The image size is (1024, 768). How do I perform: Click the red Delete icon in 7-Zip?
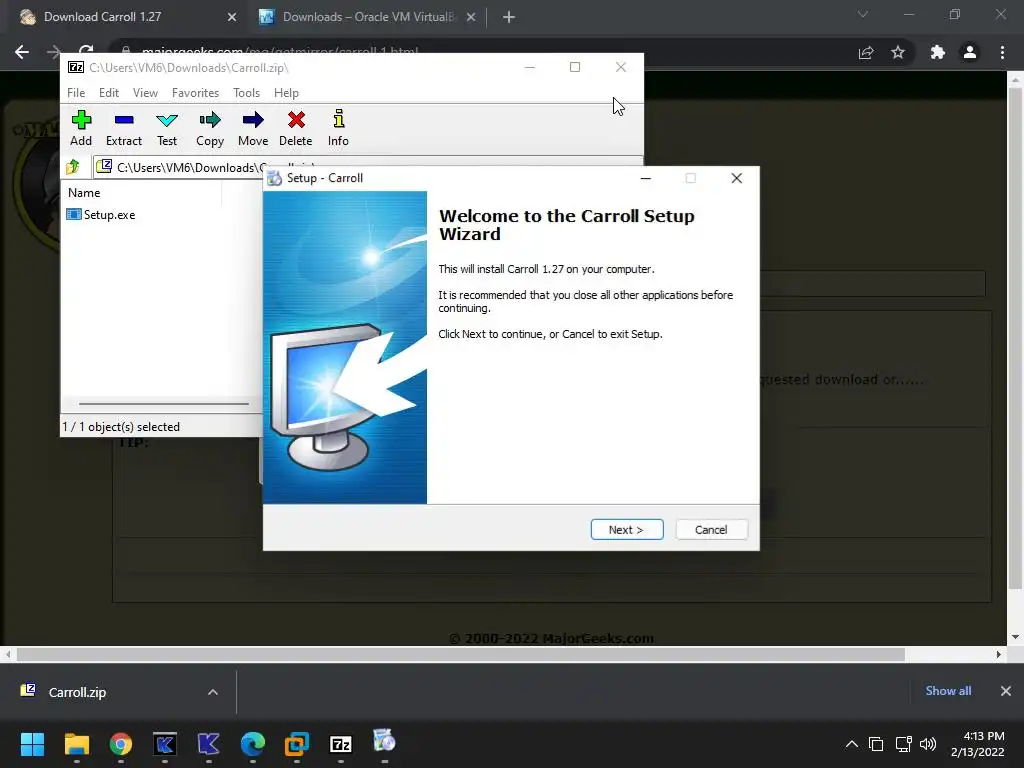[296, 128]
